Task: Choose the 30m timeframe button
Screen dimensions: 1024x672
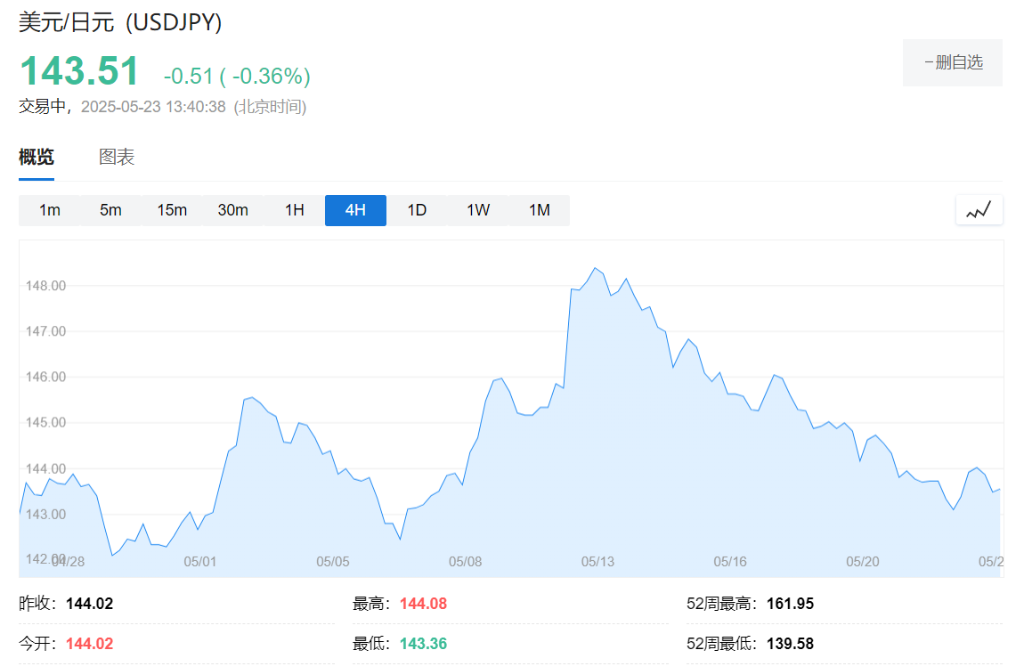Action: pyautogui.click(x=233, y=210)
